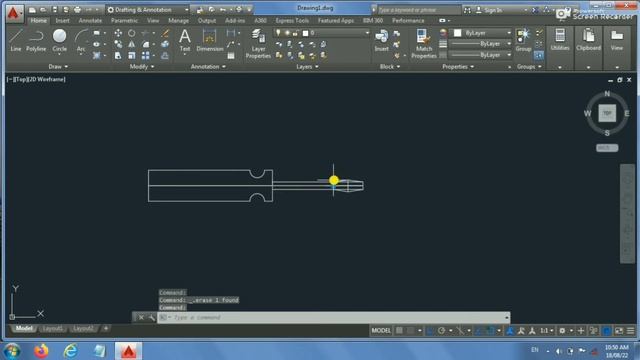640x360 pixels.
Task: Choose the Rotate tool in Modify panel
Action: pos(131,33)
